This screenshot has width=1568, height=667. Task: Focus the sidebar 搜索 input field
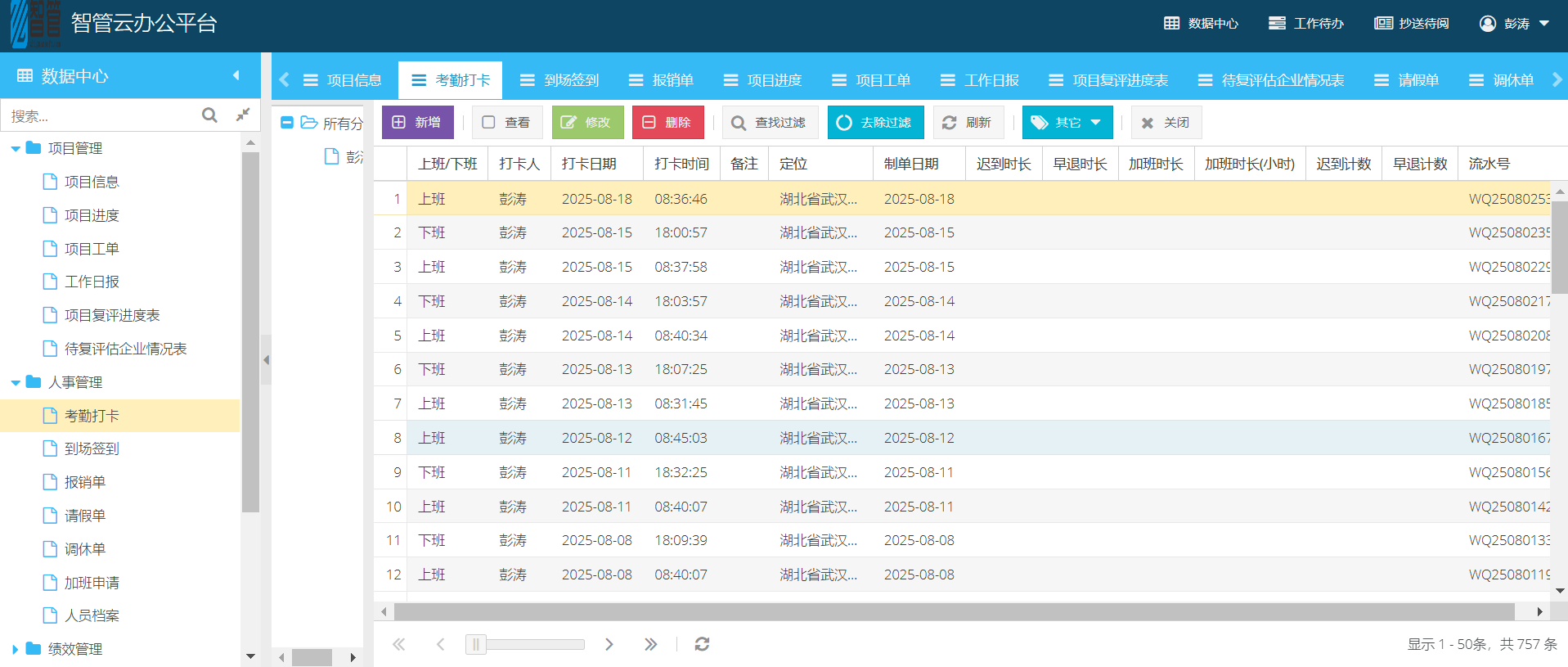point(102,116)
